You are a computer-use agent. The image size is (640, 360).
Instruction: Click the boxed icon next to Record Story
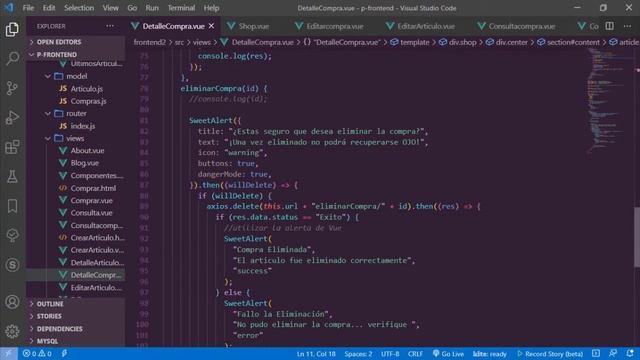tap(596, 353)
